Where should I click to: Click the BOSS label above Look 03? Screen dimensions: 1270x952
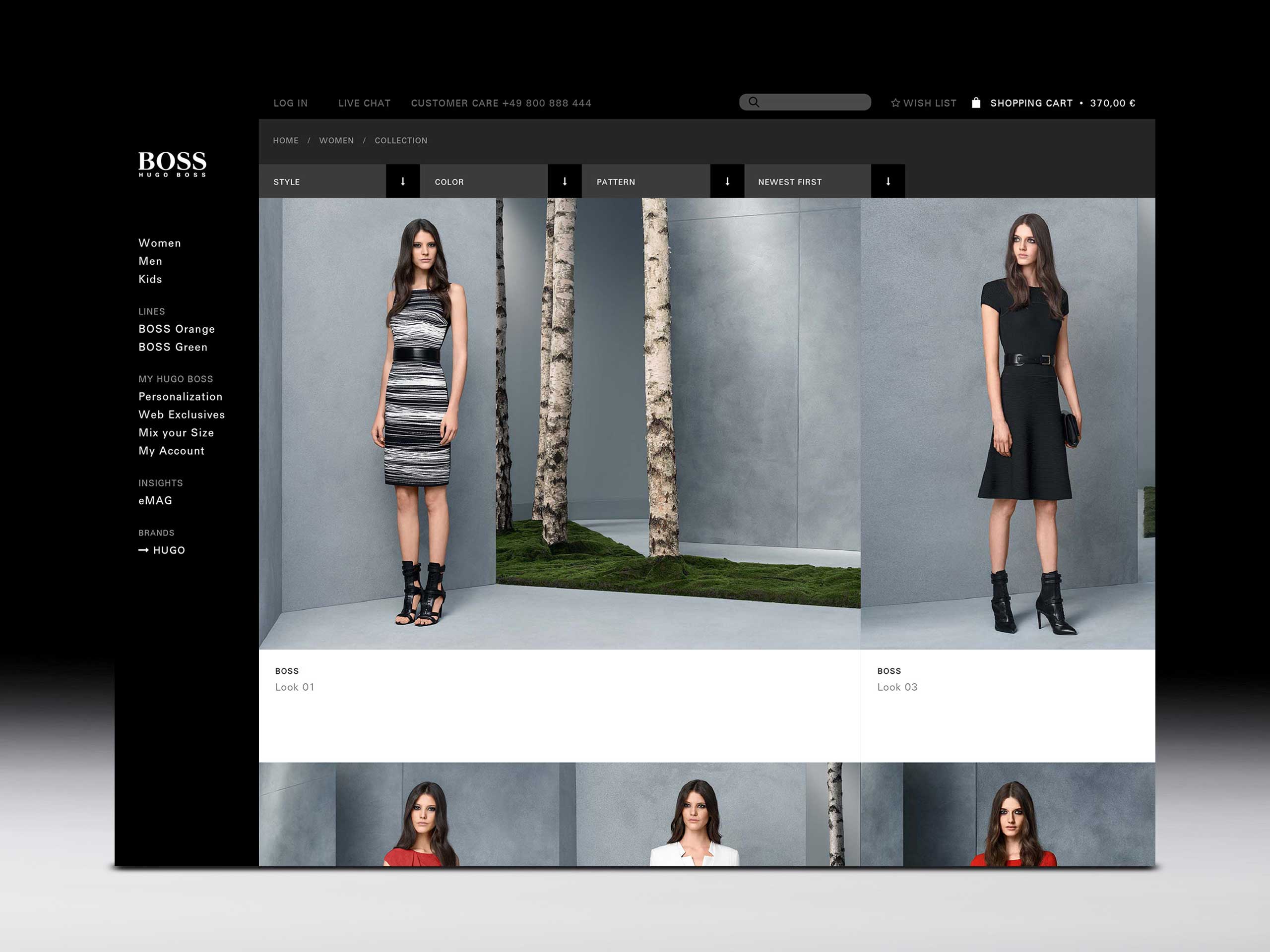pyautogui.click(x=889, y=671)
